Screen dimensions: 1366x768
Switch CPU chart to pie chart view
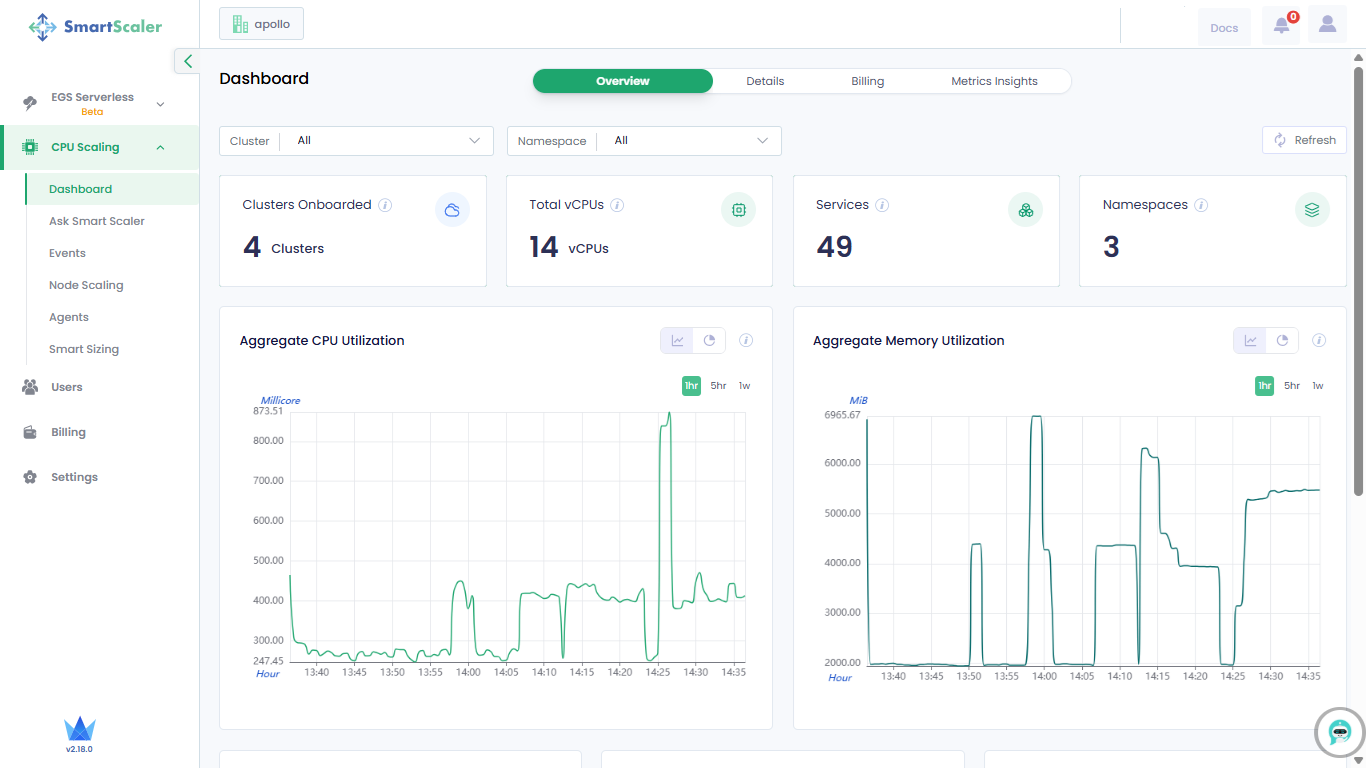pos(709,341)
